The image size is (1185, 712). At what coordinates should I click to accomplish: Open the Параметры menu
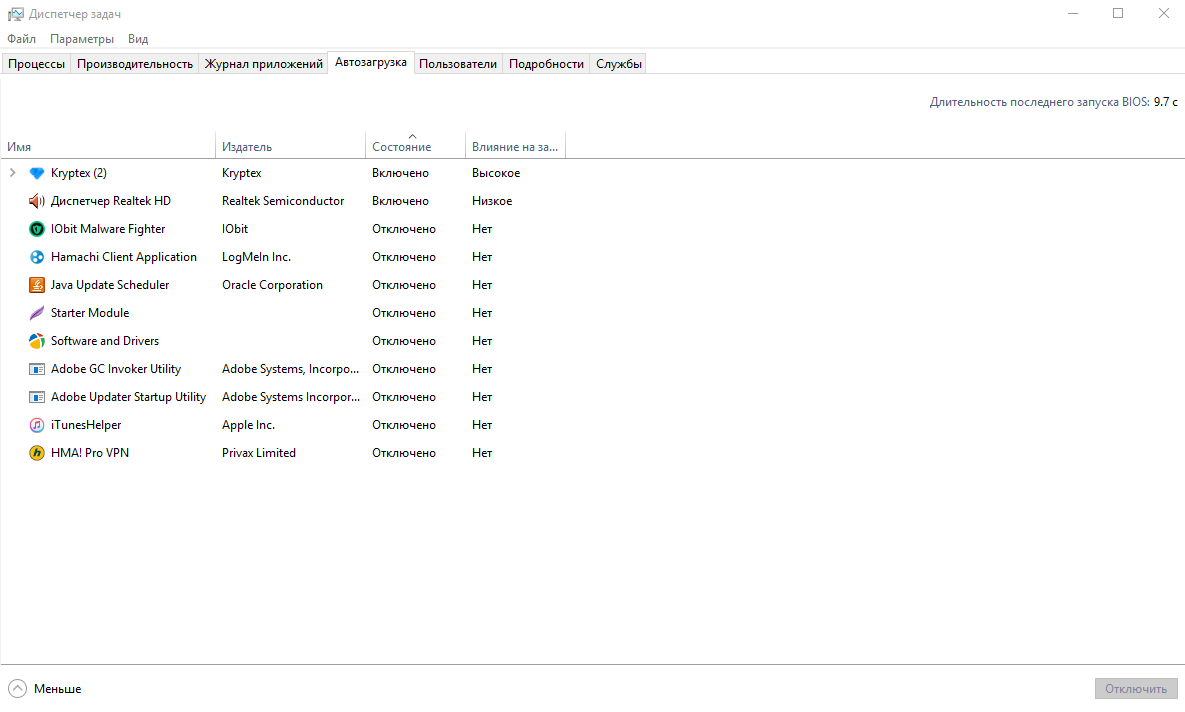click(x=82, y=39)
